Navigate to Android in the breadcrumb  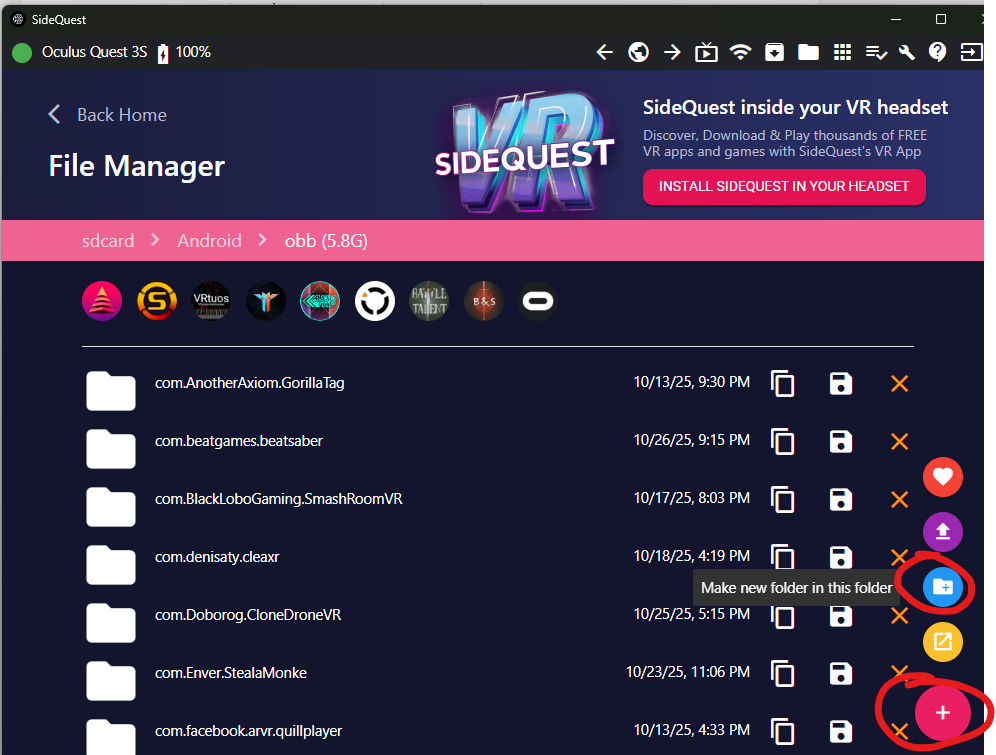pos(209,241)
